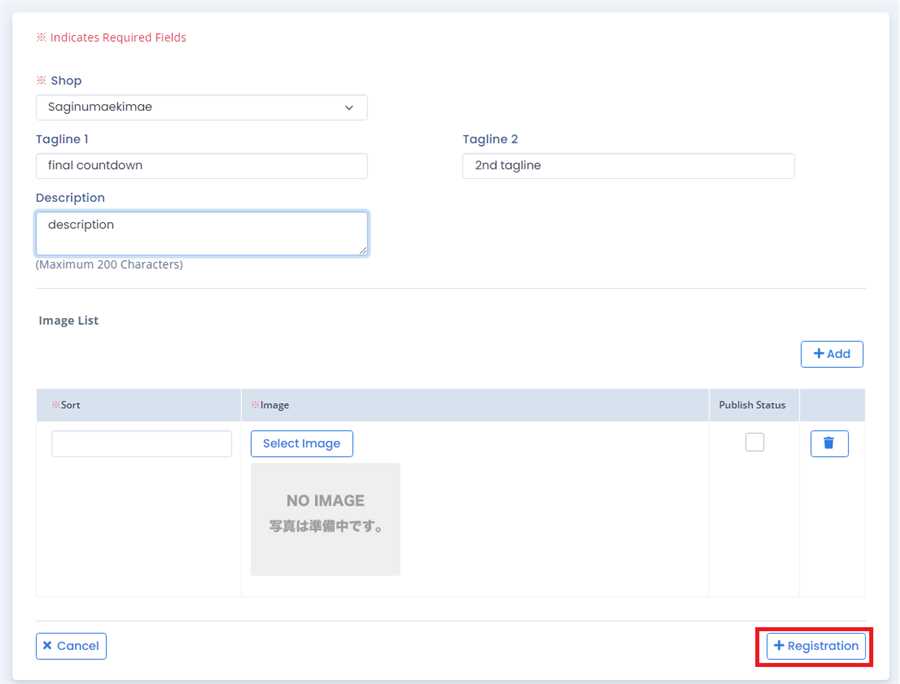
Task: Add a new image row
Action: pos(831,354)
